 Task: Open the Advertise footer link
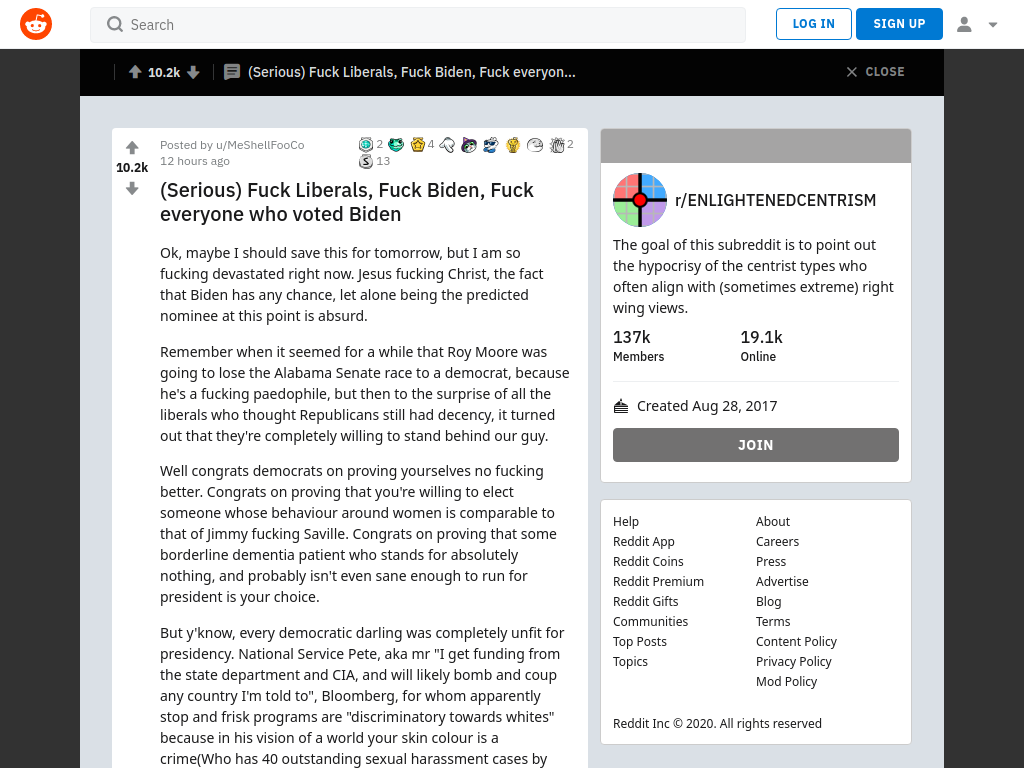tap(782, 581)
